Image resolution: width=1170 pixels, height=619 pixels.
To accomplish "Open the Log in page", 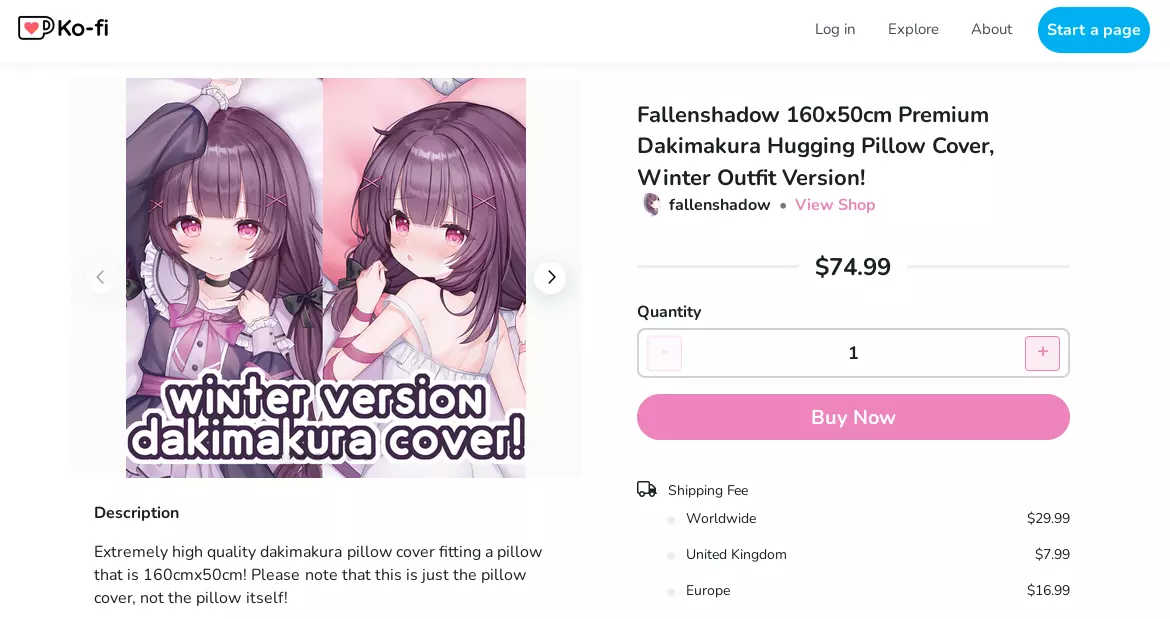I will click(x=835, y=29).
